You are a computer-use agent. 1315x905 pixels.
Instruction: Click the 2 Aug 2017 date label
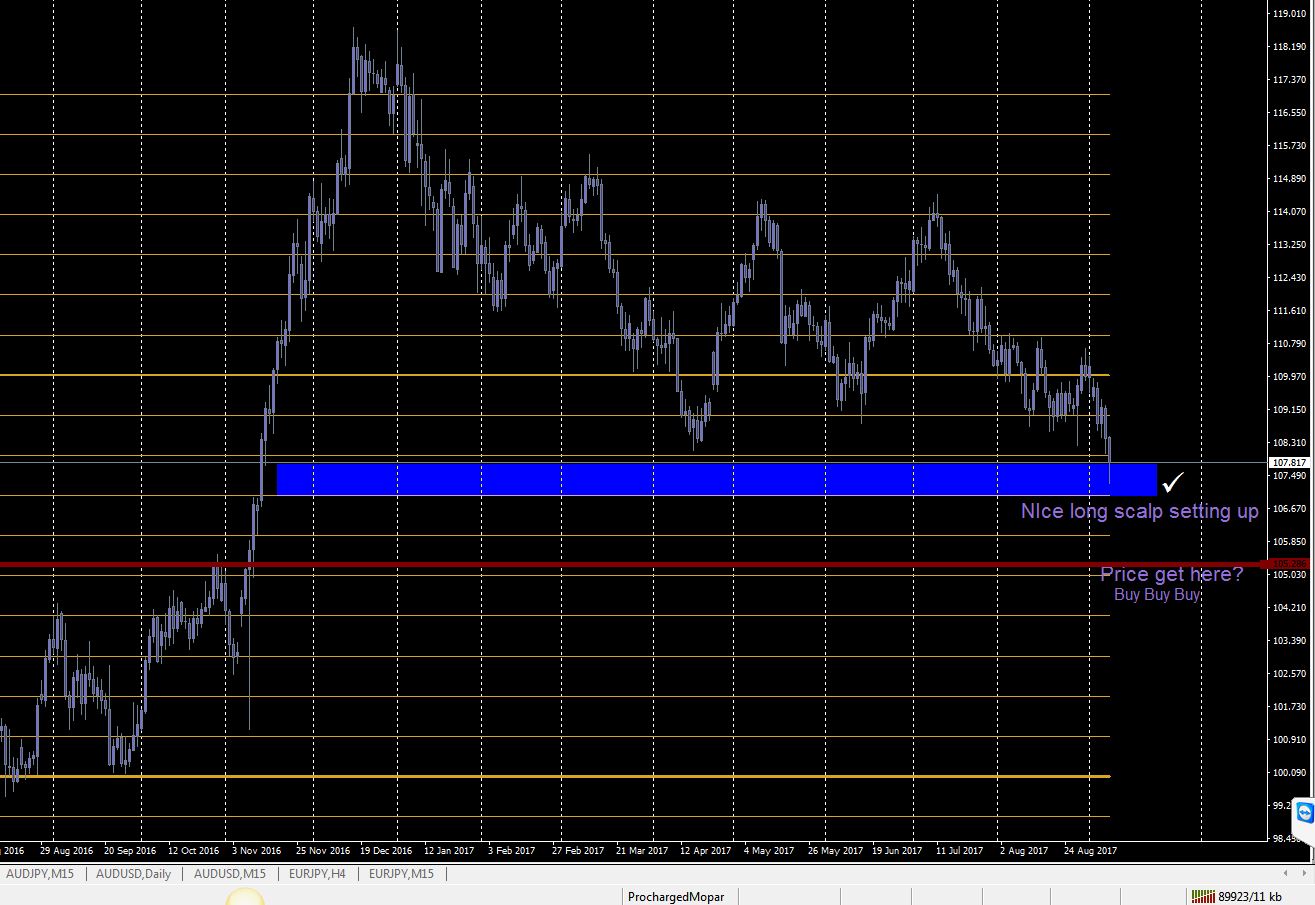[1024, 851]
